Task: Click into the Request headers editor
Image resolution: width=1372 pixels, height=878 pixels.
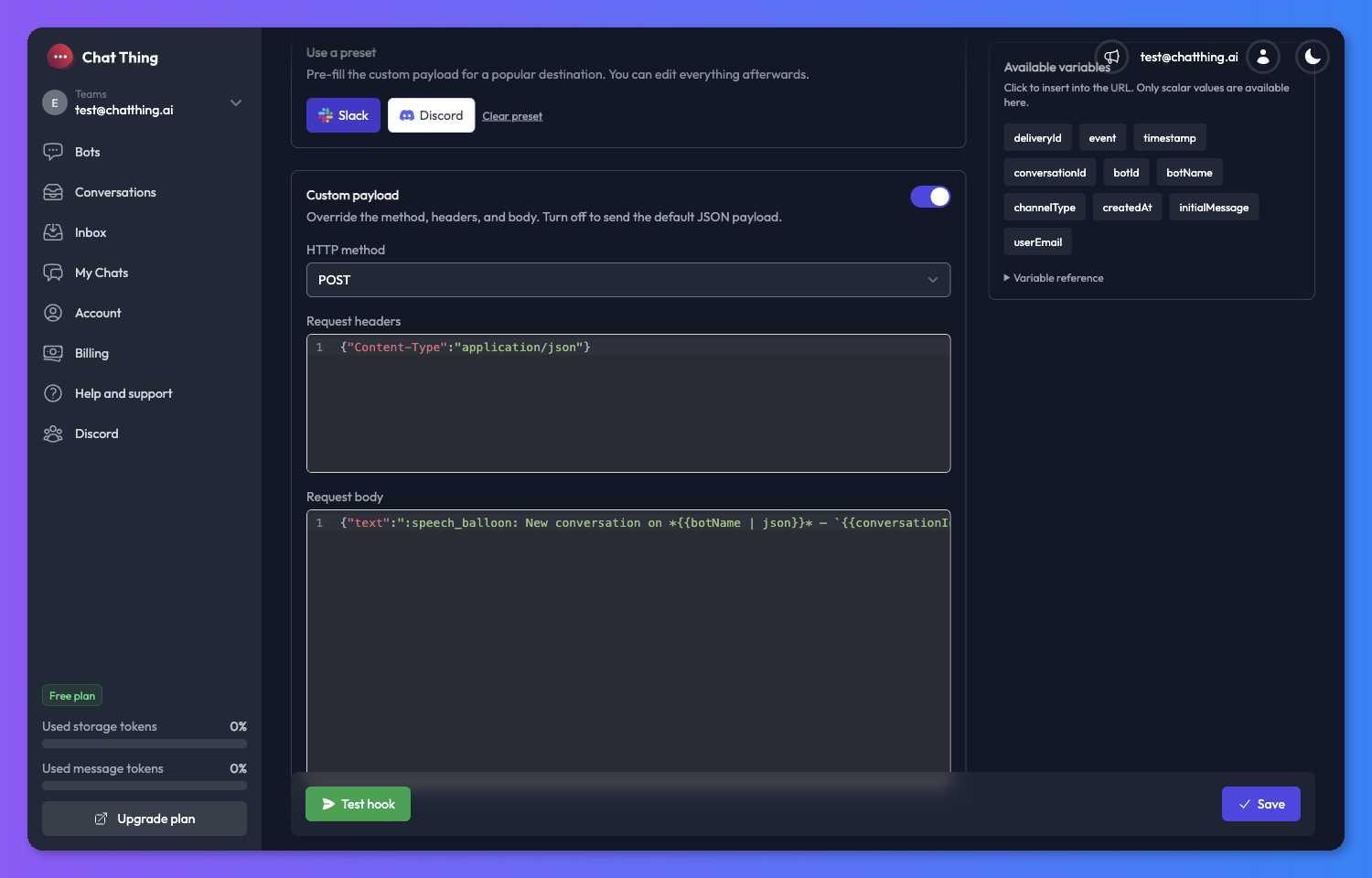Action: [628, 403]
